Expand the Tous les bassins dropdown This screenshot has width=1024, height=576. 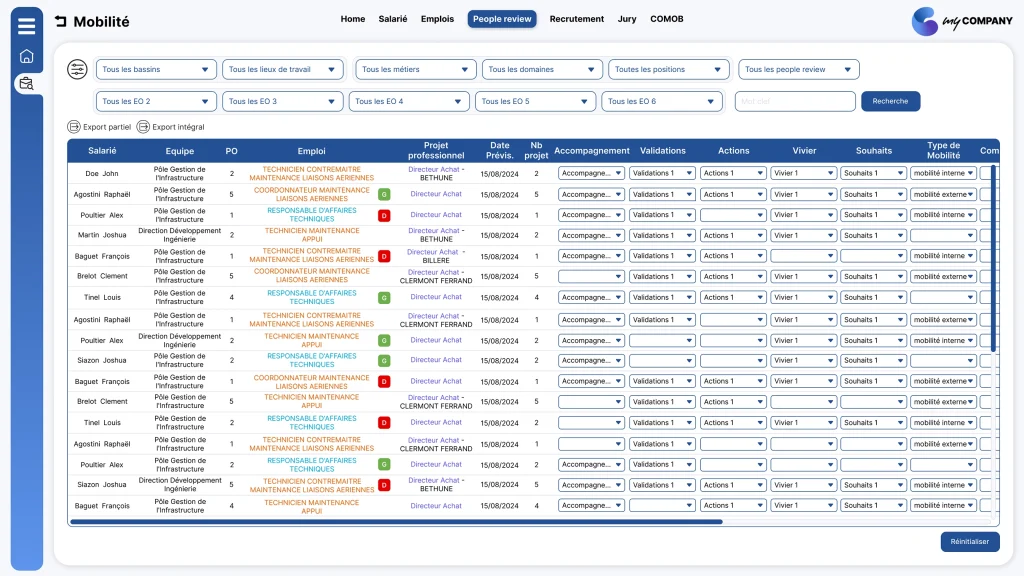[x=156, y=69]
